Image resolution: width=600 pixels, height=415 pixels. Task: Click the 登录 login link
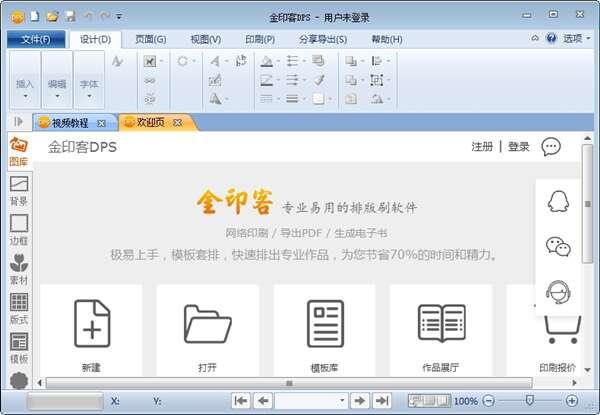pyautogui.click(x=518, y=147)
